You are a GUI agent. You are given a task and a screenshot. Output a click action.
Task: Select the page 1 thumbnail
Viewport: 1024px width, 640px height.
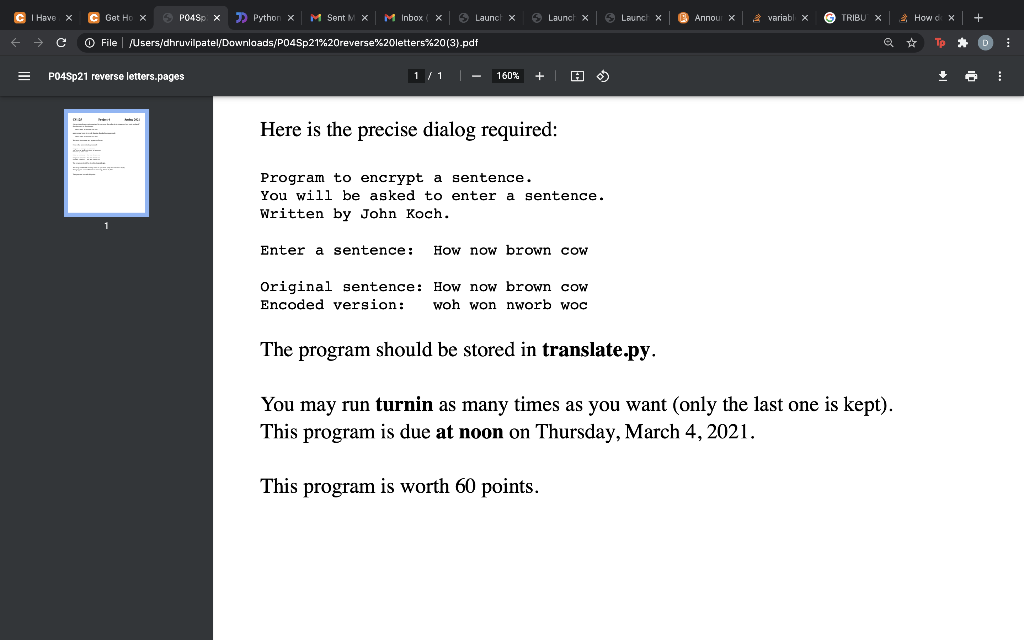tap(106, 162)
